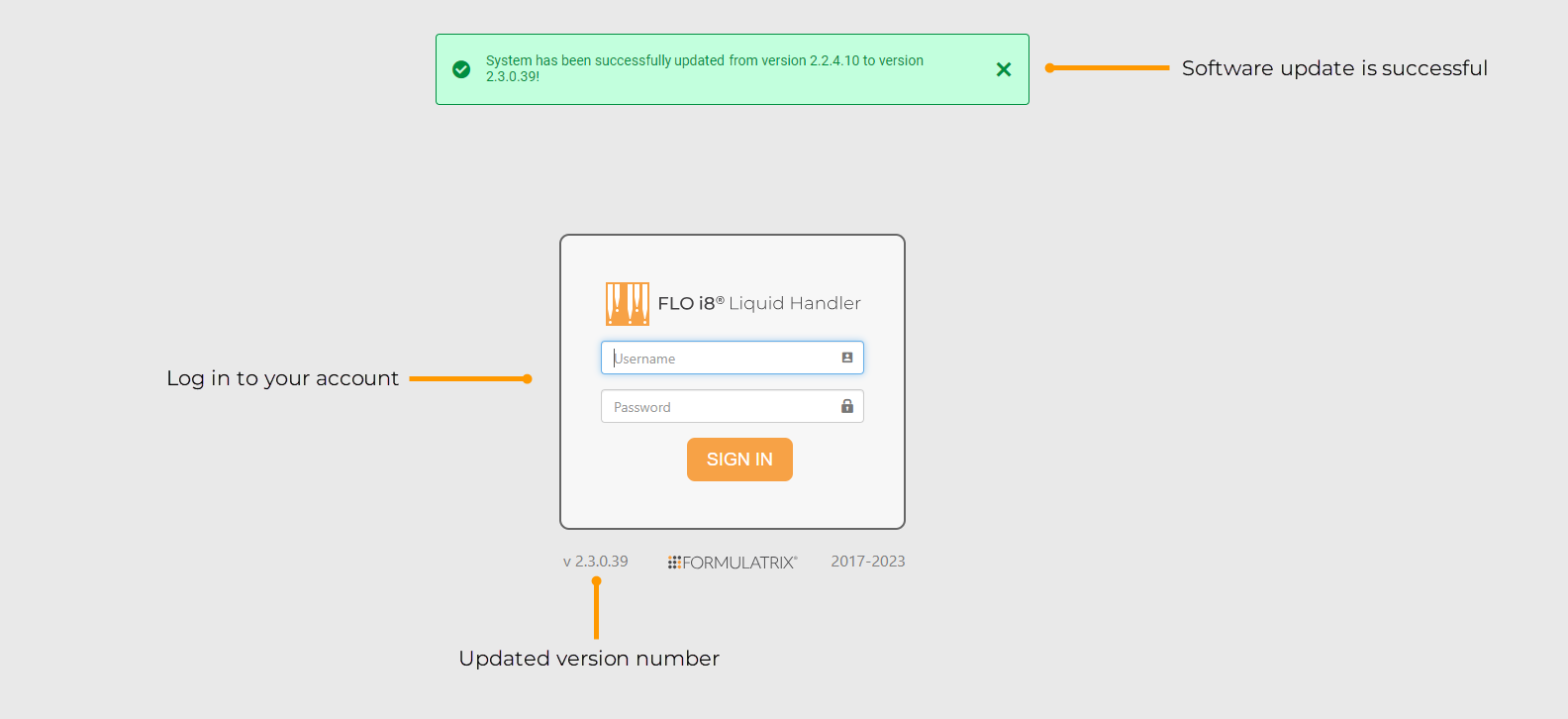Click the Formulatrix logo
The width and height of the screenshot is (1568, 719).
click(x=733, y=563)
